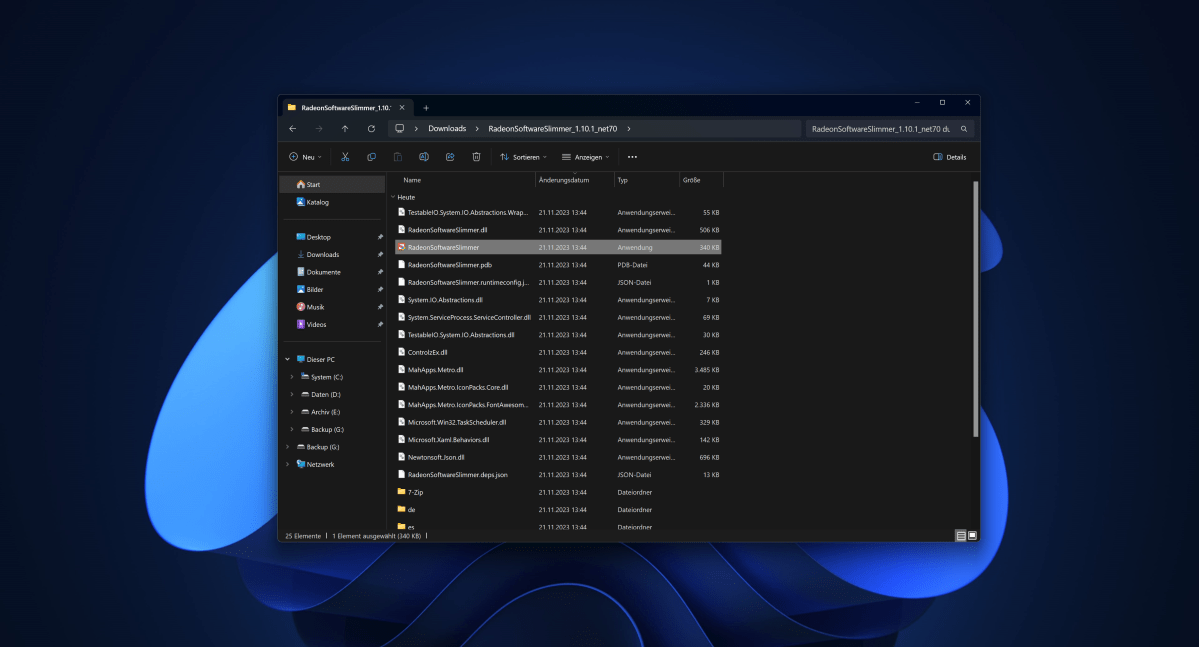Click the vertical scrollbar of file list
This screenshot has height=647, width=1199.
(x=975, y=309)
